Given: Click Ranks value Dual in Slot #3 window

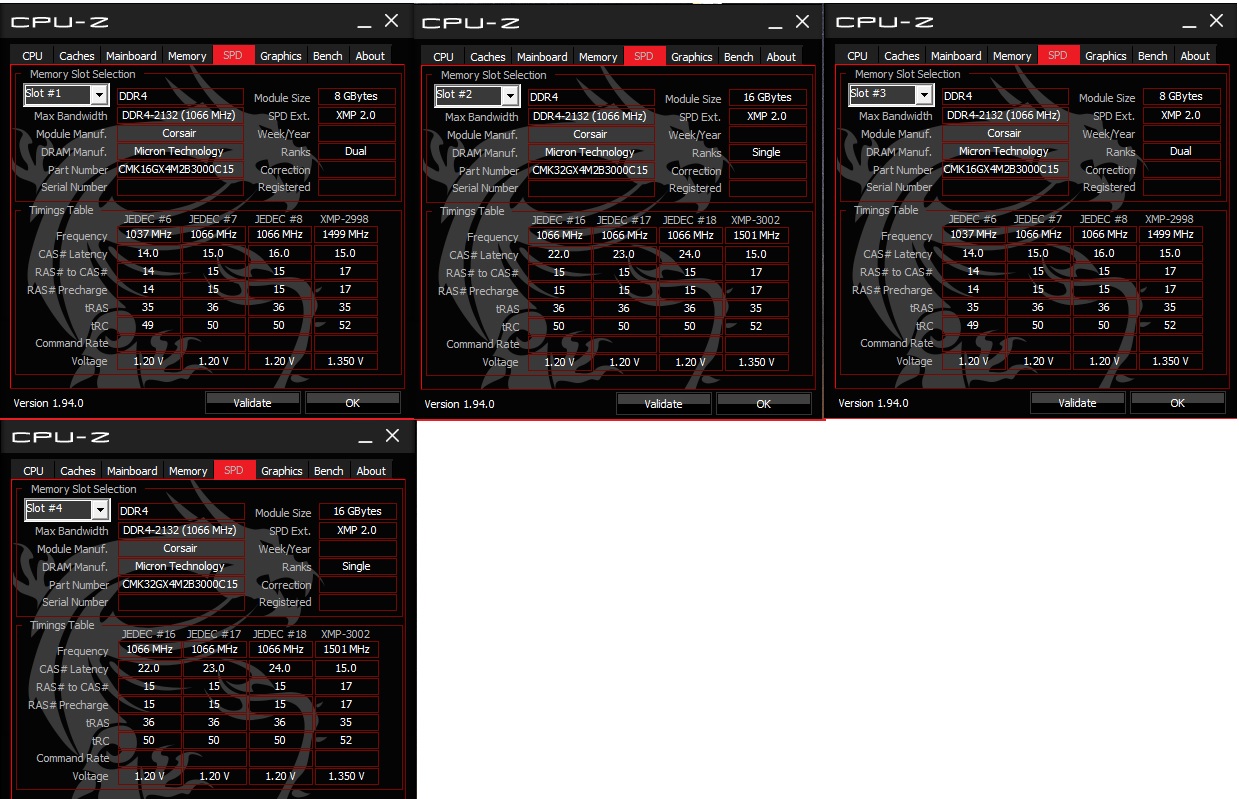Looking at the screenshot, I should pyautogui.click(x=1181, y=151).
